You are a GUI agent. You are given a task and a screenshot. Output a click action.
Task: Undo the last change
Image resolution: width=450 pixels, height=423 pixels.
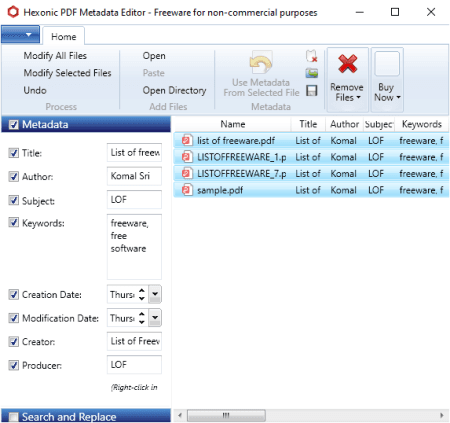tap(35, 90)
